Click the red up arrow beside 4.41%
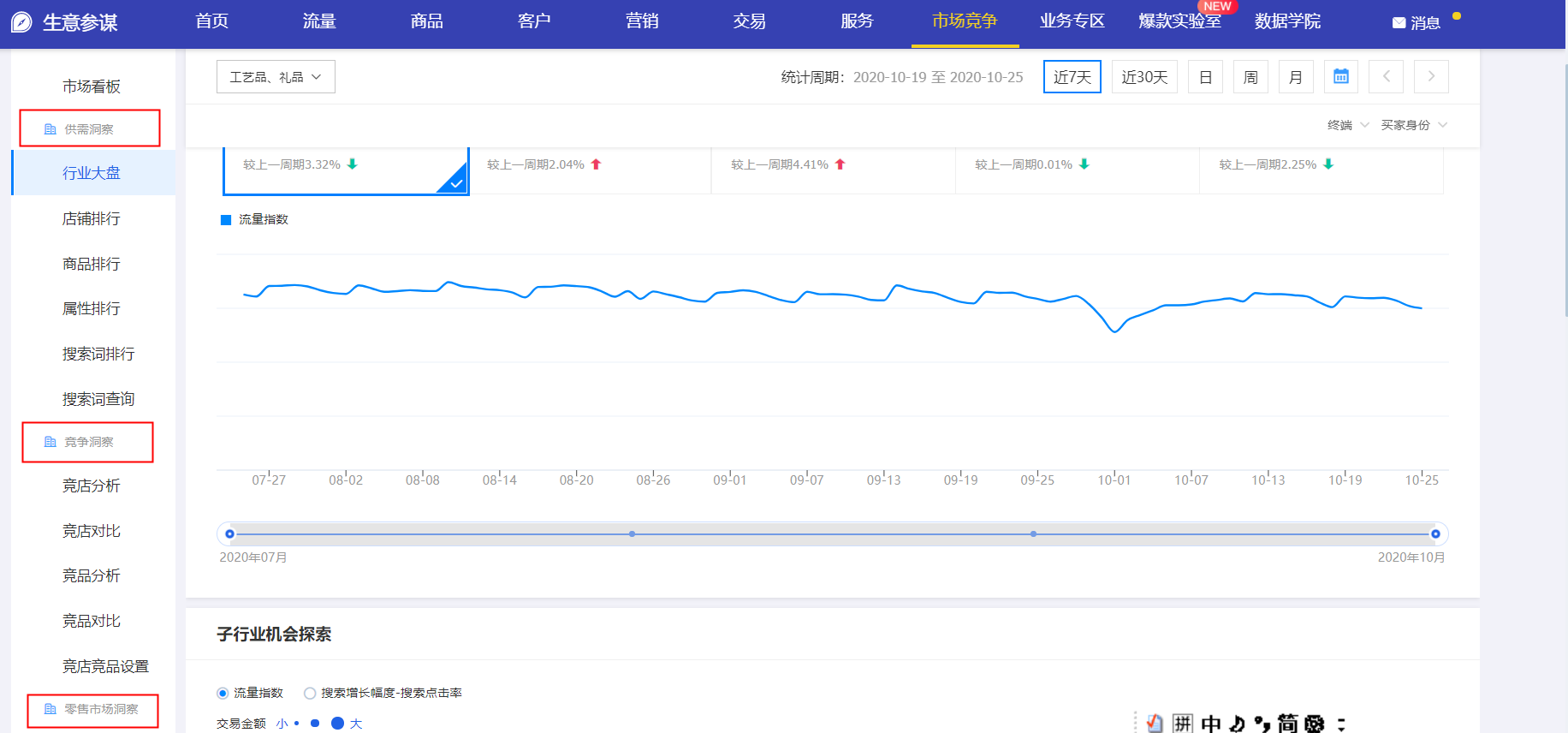This screenshot has width=1568, height=733. [x=840, y=164]
